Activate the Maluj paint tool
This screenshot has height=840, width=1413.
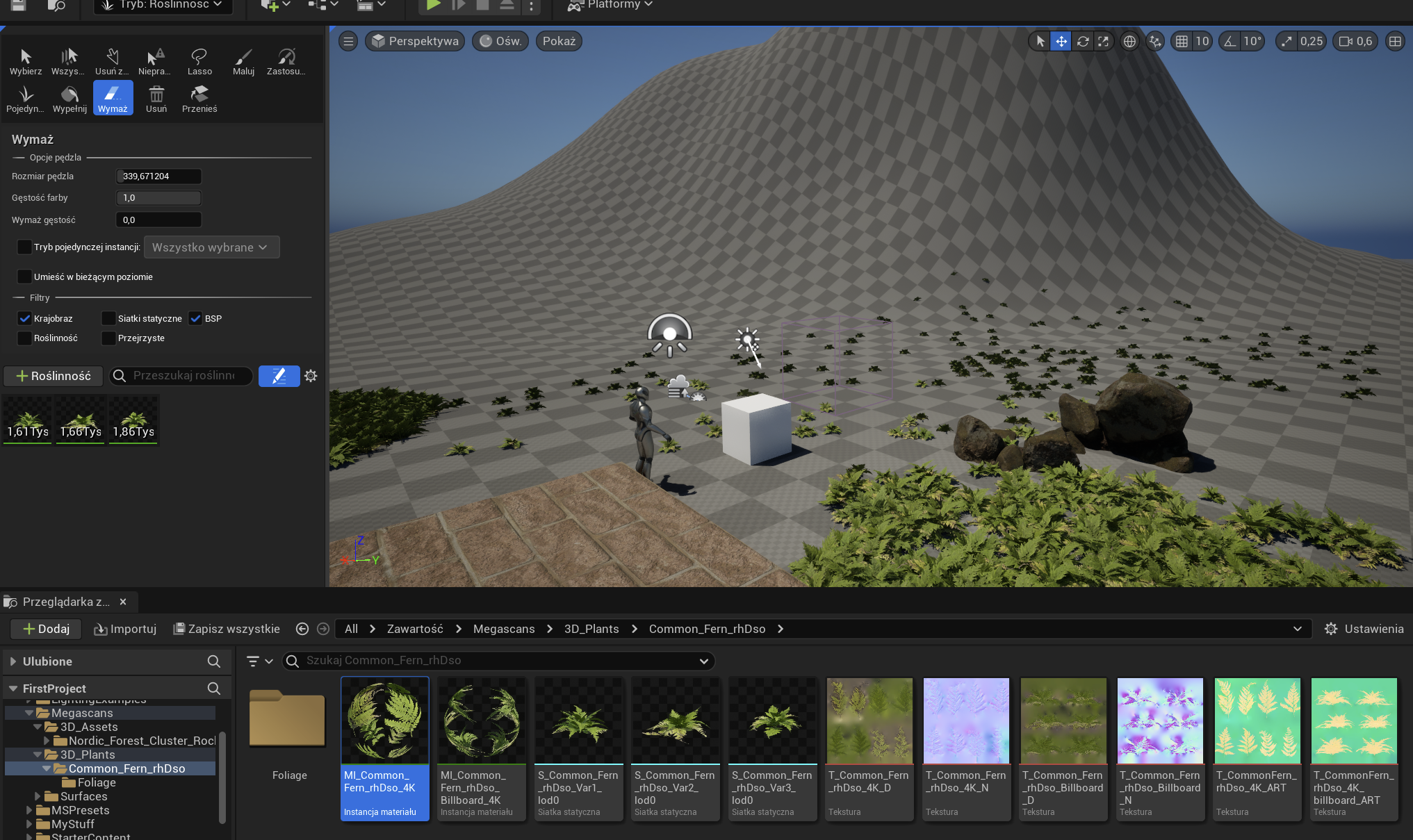point(243,61)
